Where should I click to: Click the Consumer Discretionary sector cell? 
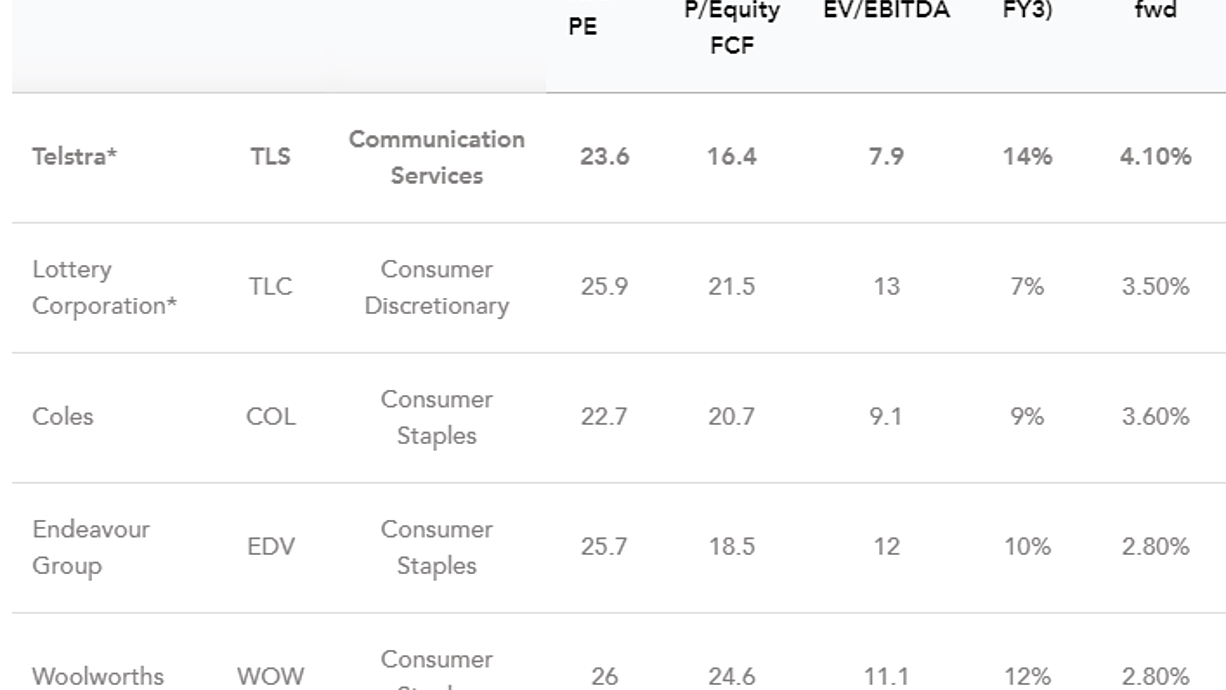(x=437, y=287)
